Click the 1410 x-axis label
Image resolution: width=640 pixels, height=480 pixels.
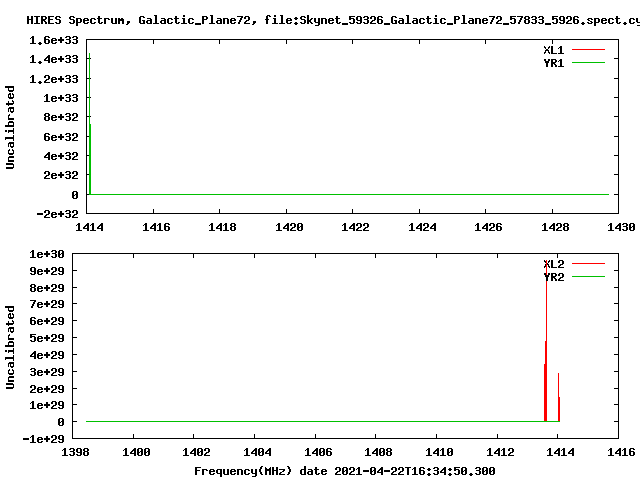[x=439, y=452]
